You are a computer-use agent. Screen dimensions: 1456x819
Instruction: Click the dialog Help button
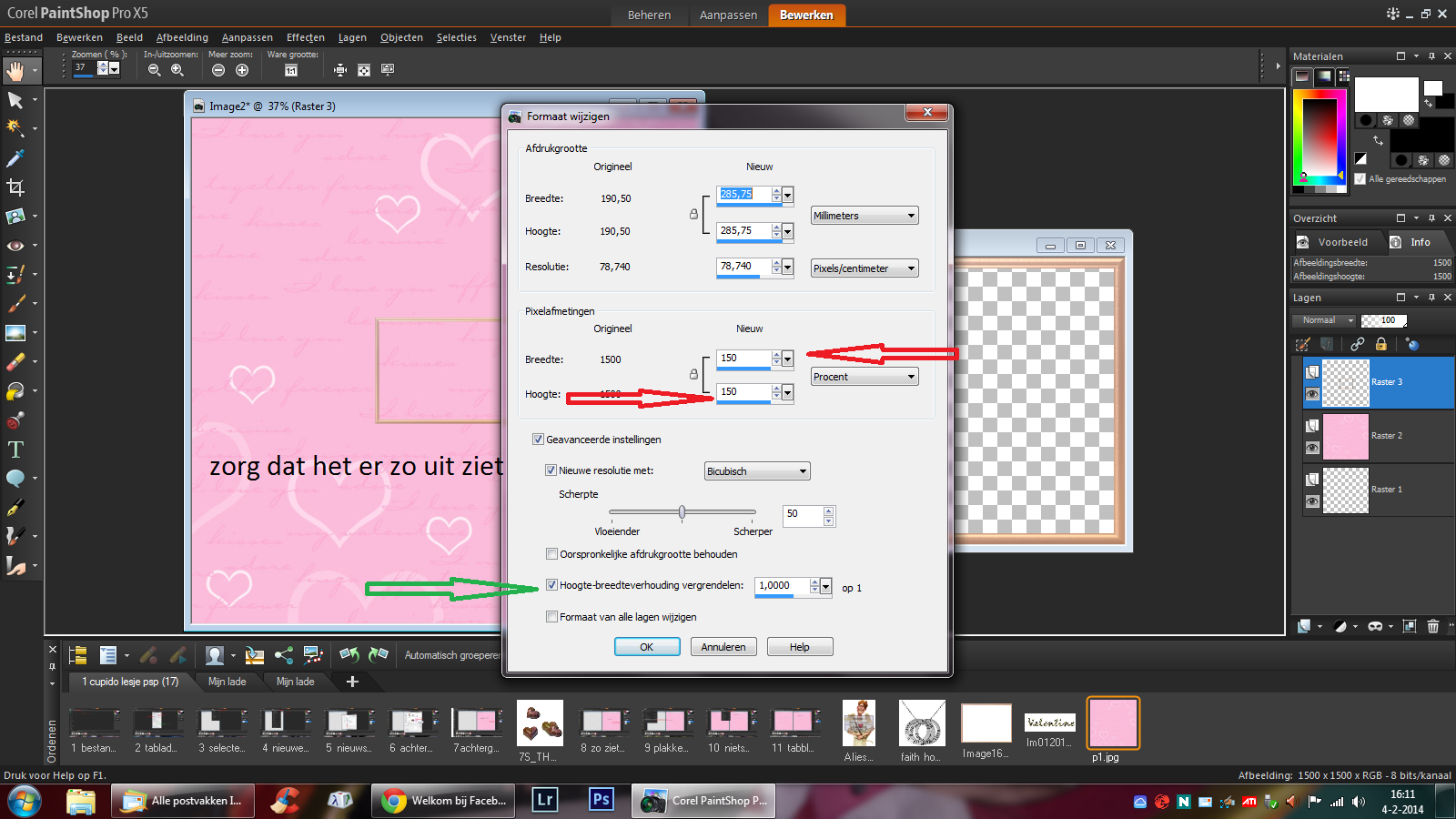[x=800, y=647]
